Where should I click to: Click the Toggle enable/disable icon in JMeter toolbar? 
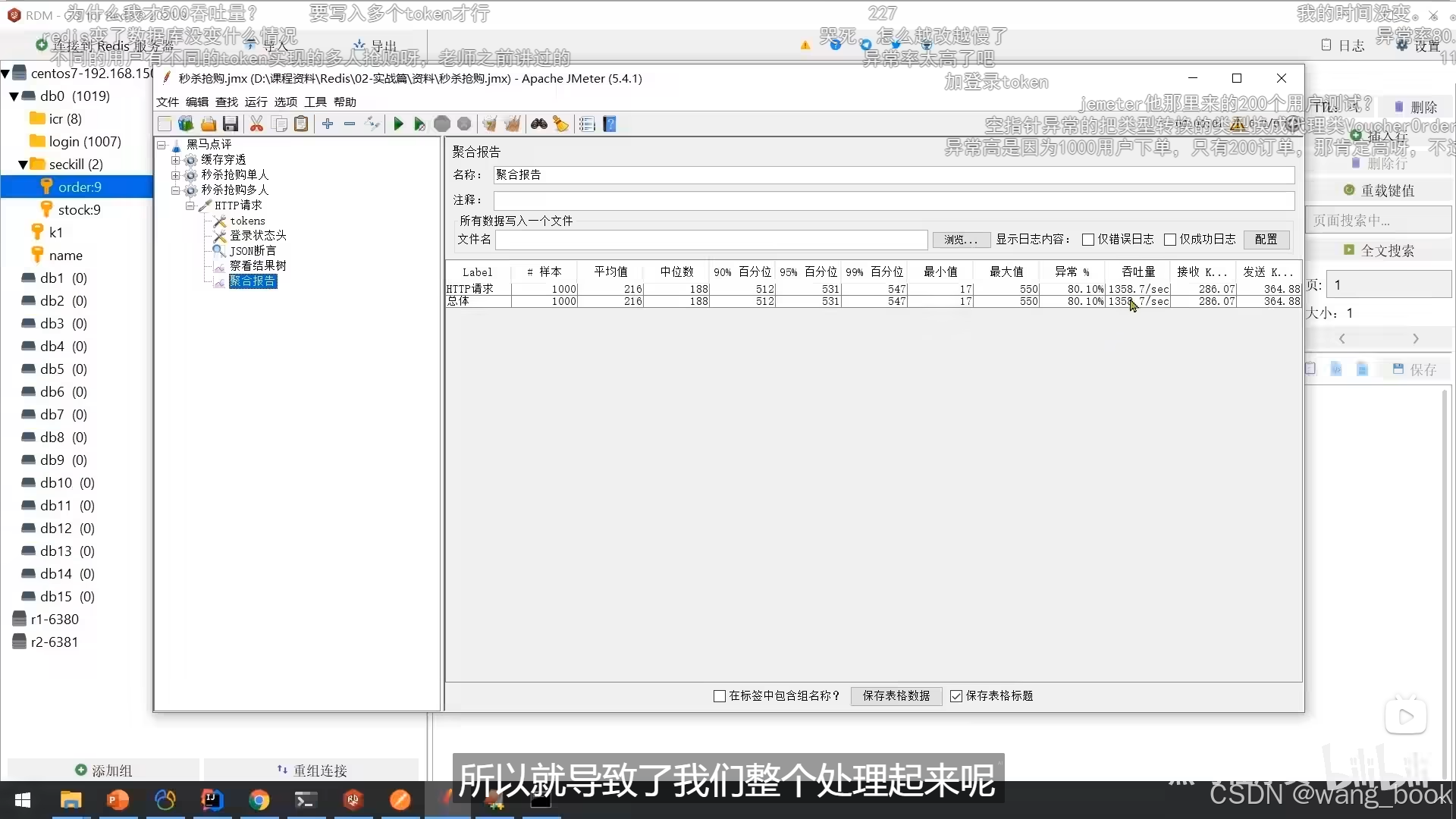(x=372, y=124)
